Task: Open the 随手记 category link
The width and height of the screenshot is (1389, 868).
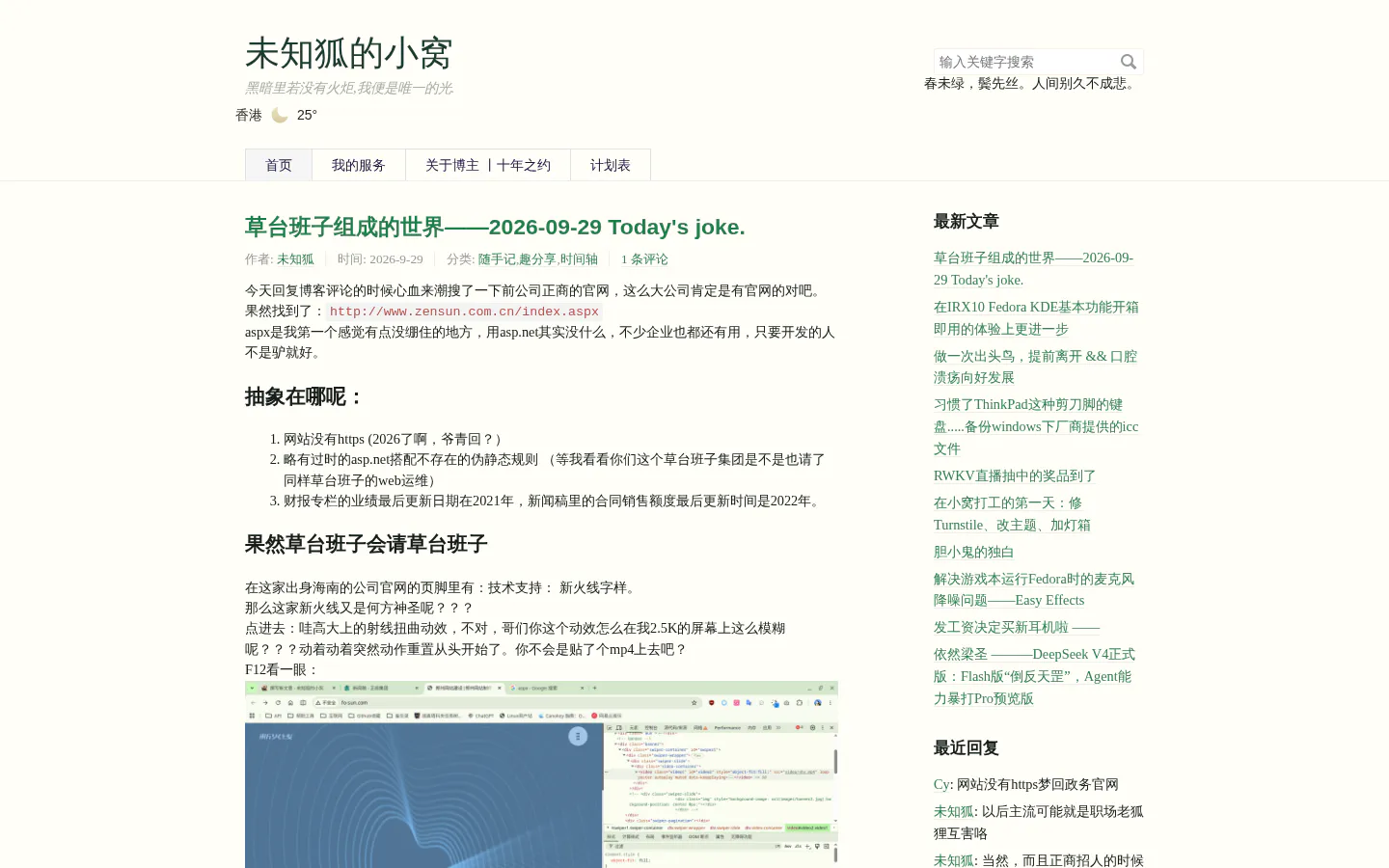Action: pyautogui.click(x=497, y=259)
